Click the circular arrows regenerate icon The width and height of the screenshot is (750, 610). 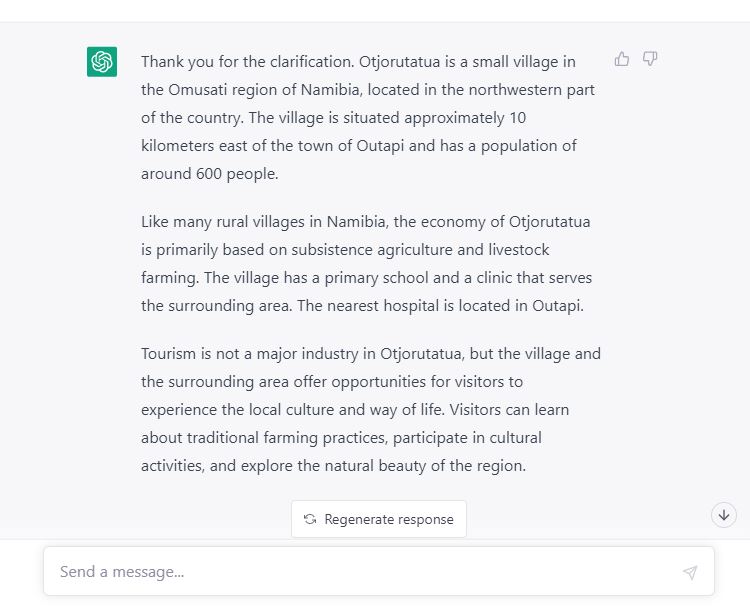(310, 519)
